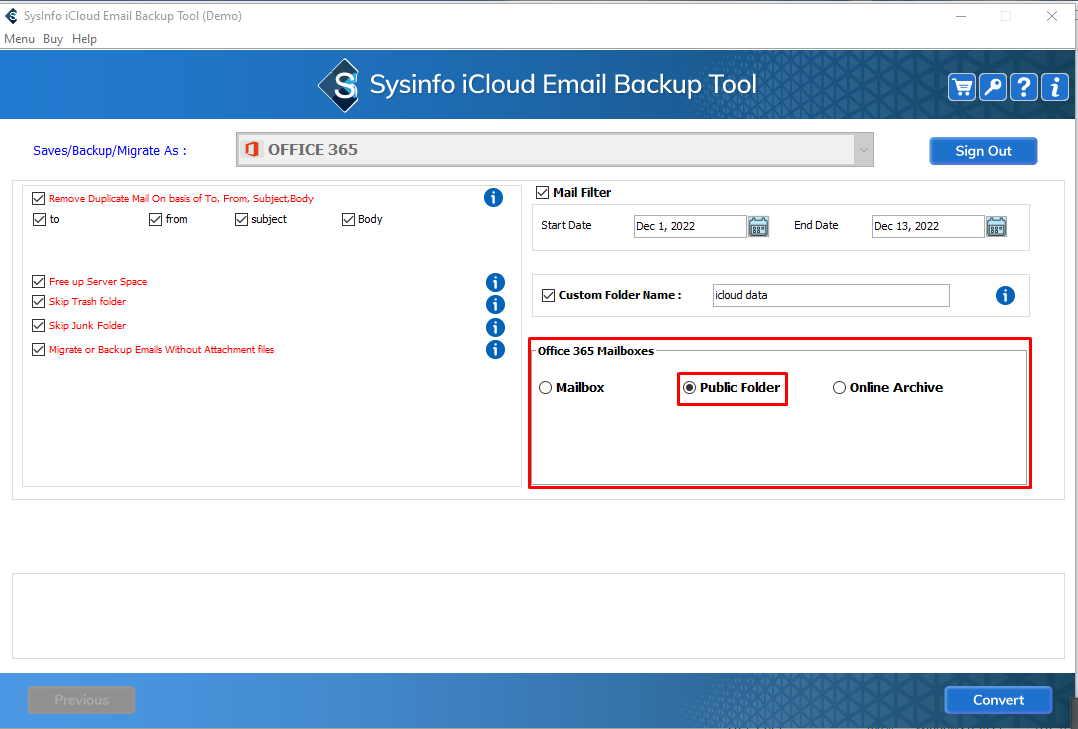The width and height of the screenshot is (1078, 729).
Task: Show info for Remove Duplicate Mail option
Action: pyautogui.click(x=493, y=198)
